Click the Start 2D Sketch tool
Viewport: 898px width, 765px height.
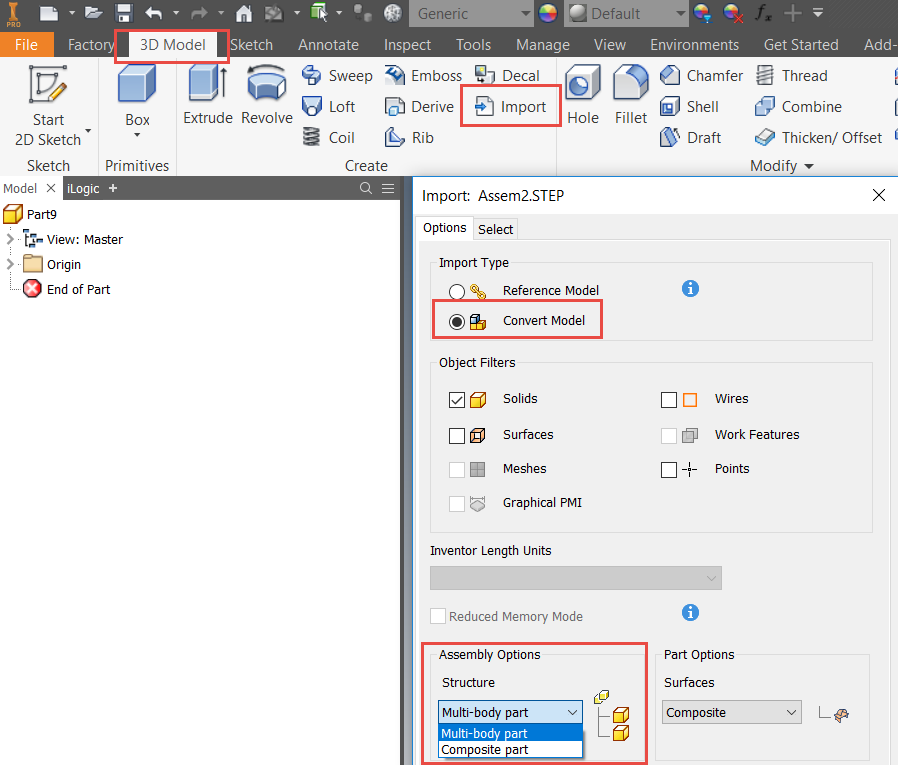click(48, 106)
